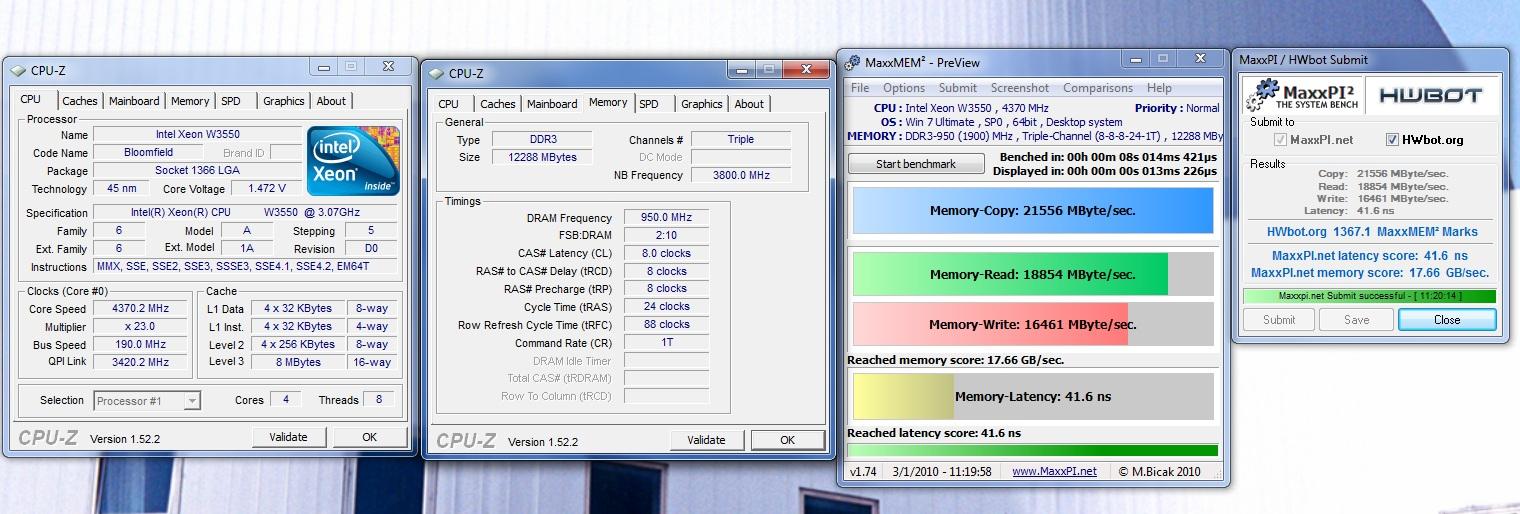Click the Memory-Copy 21556 MByte/sec bar
The width and height of the screenshot is (1520, 514).
[x=1031, y=211]
